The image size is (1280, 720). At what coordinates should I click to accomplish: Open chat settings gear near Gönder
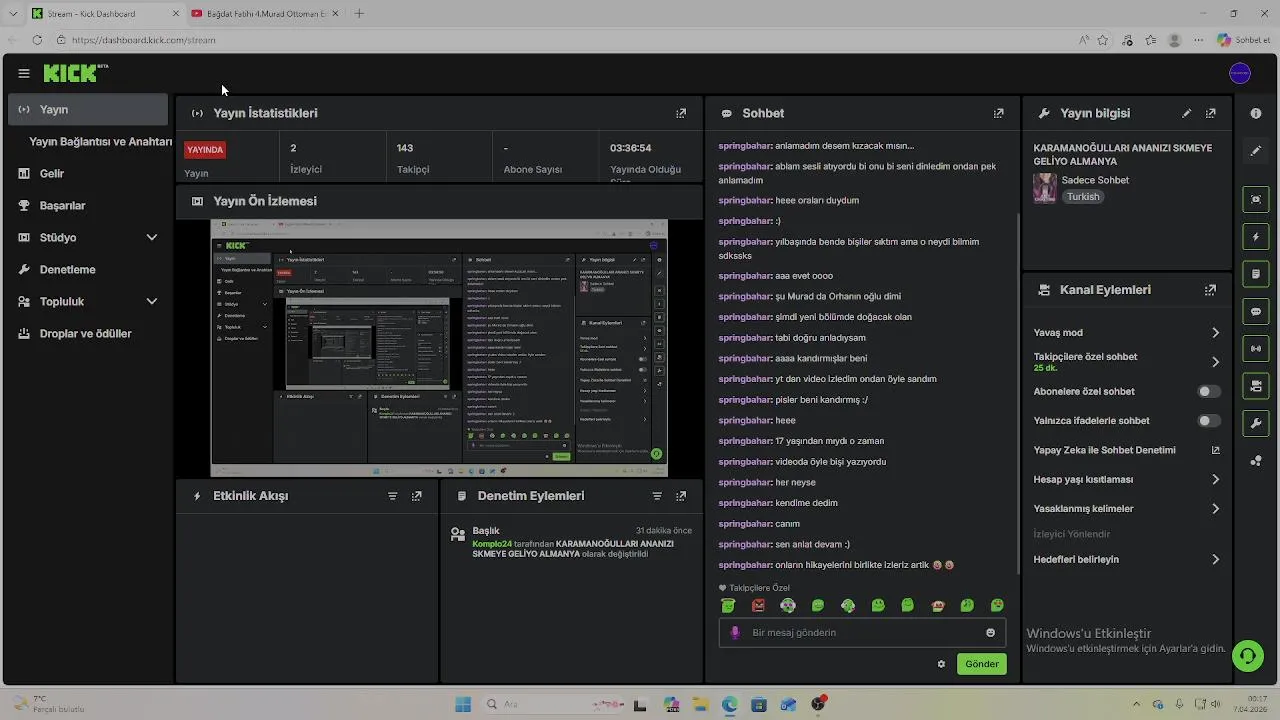click(941, 664)
